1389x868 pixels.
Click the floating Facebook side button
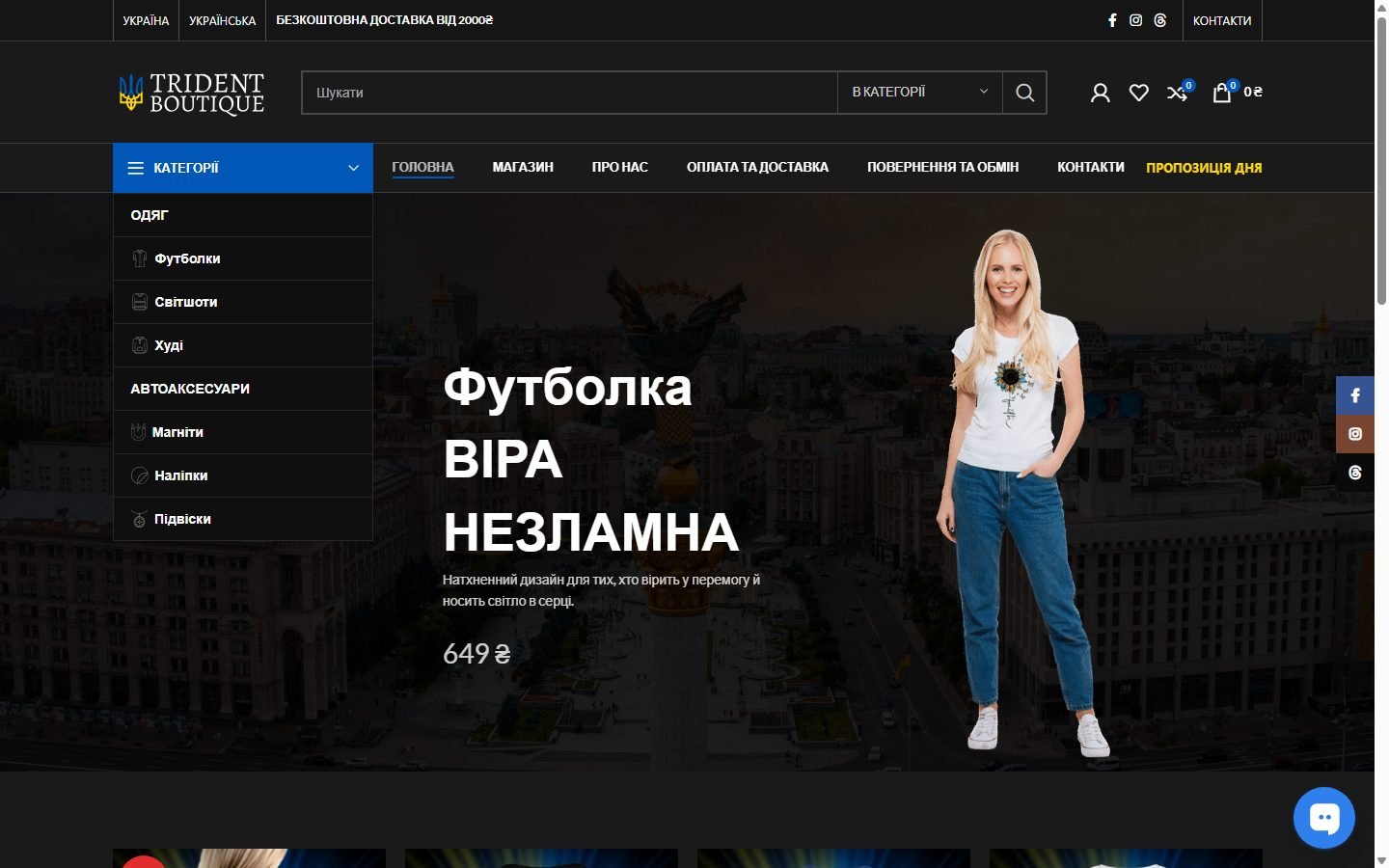point(1355,395)
